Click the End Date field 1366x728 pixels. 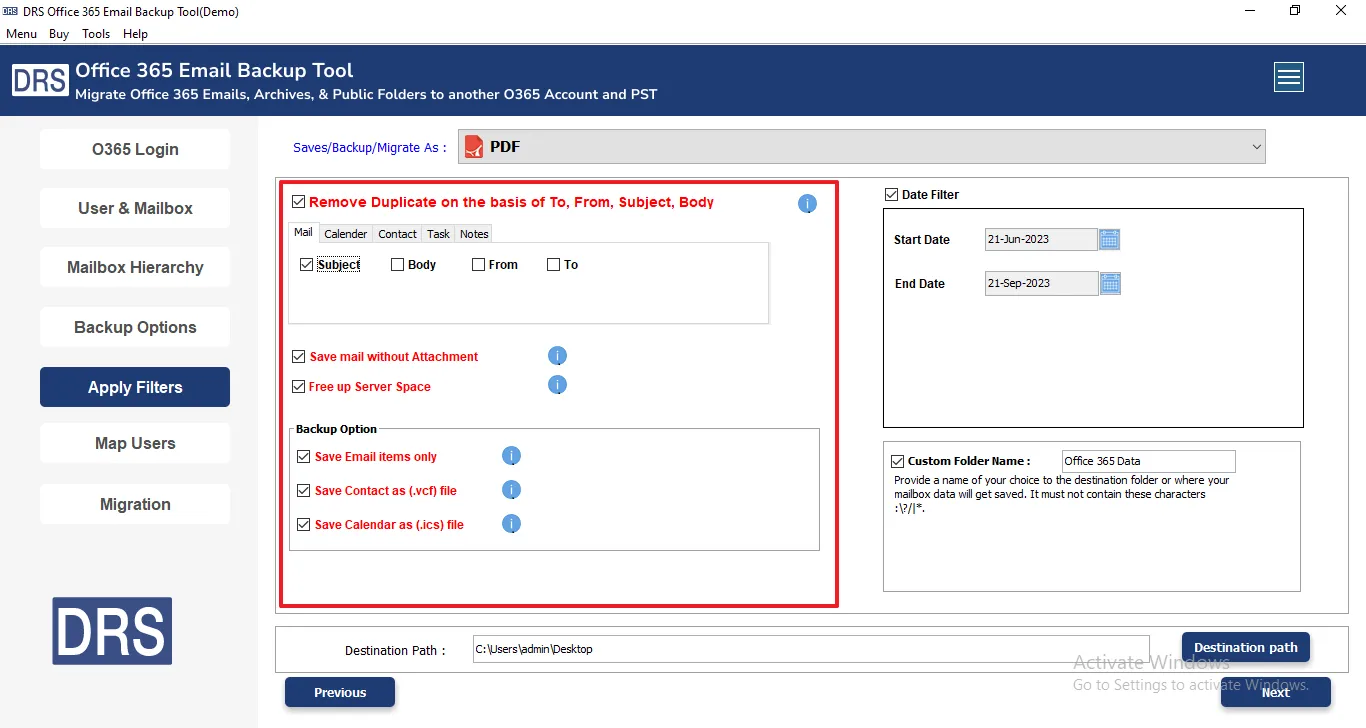(1041, 283)
